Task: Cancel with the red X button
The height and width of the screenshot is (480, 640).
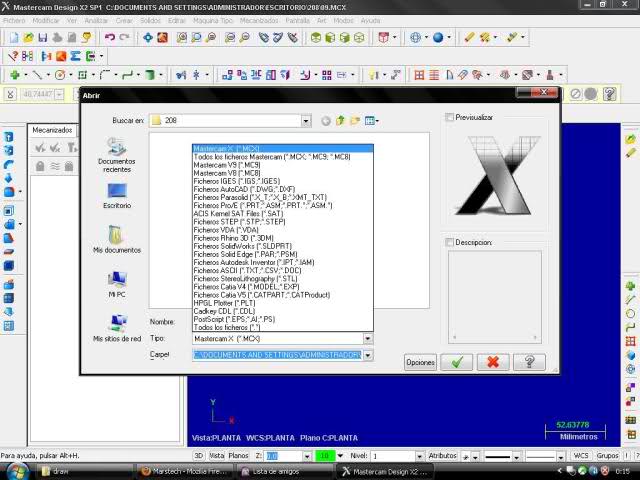Action: (493, 362)
